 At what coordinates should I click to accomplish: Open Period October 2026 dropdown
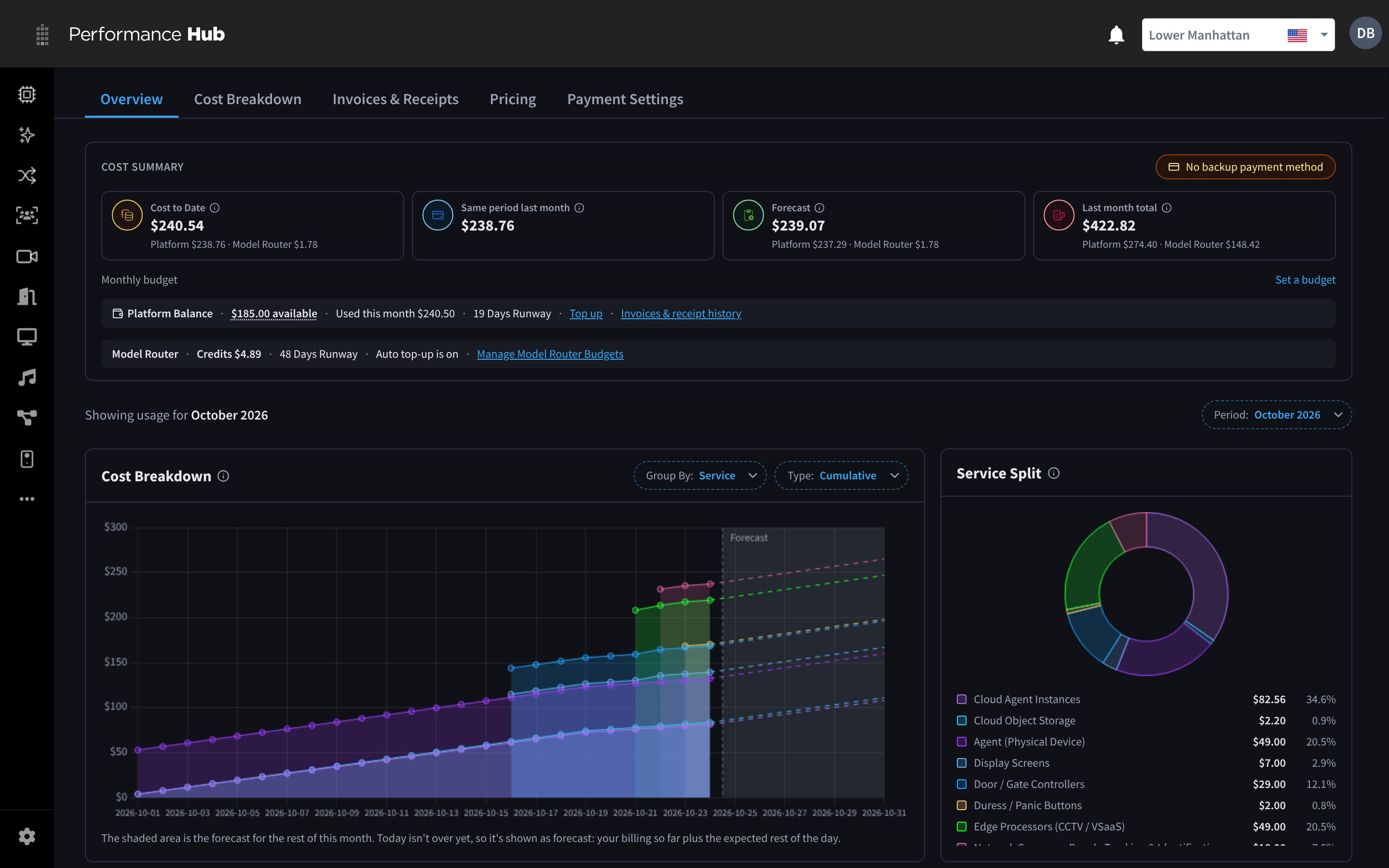(1277, 415)
